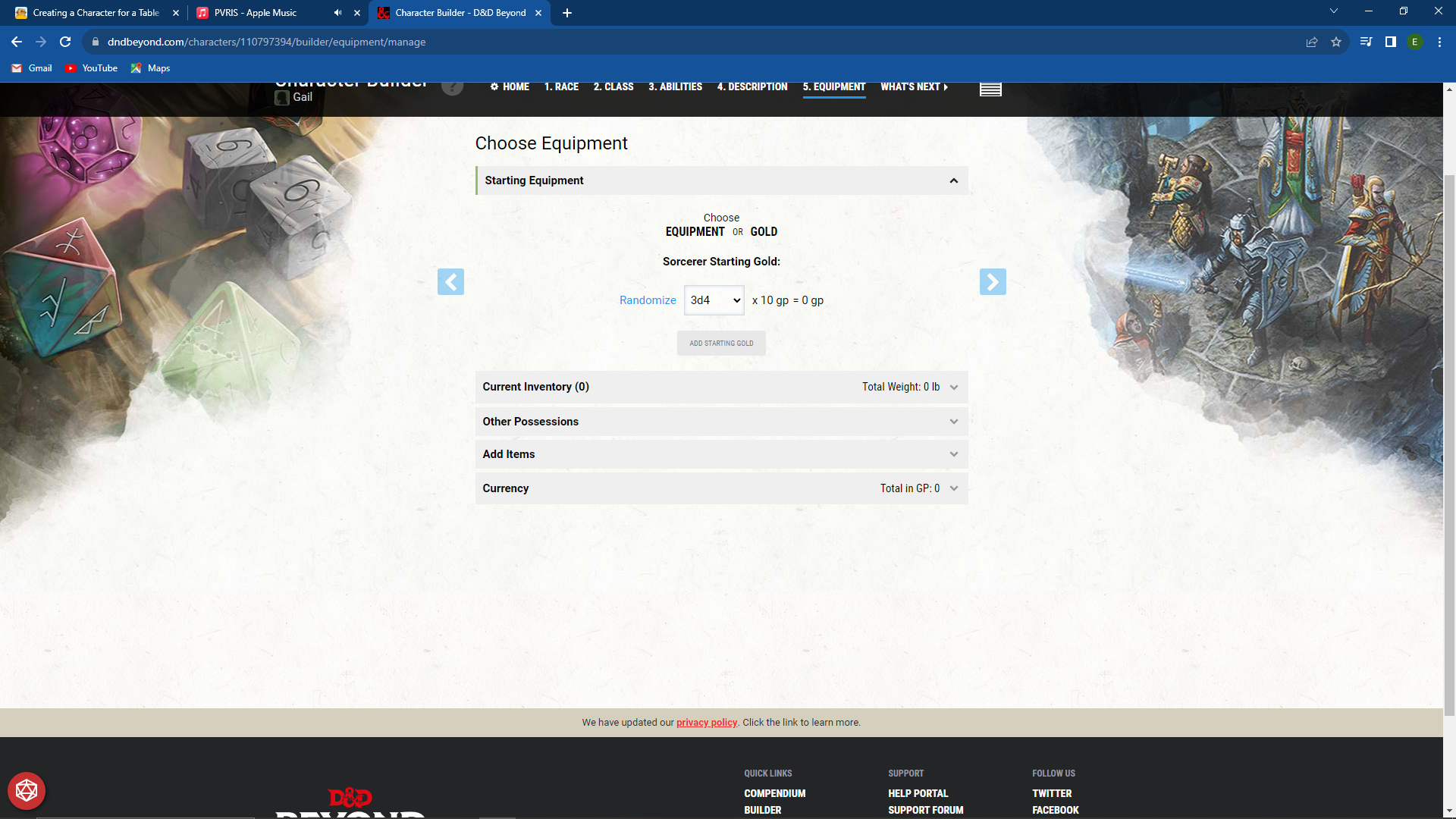Expand the Currency section
Viewport: 1456px width, 819px height.
pos(953,488)
